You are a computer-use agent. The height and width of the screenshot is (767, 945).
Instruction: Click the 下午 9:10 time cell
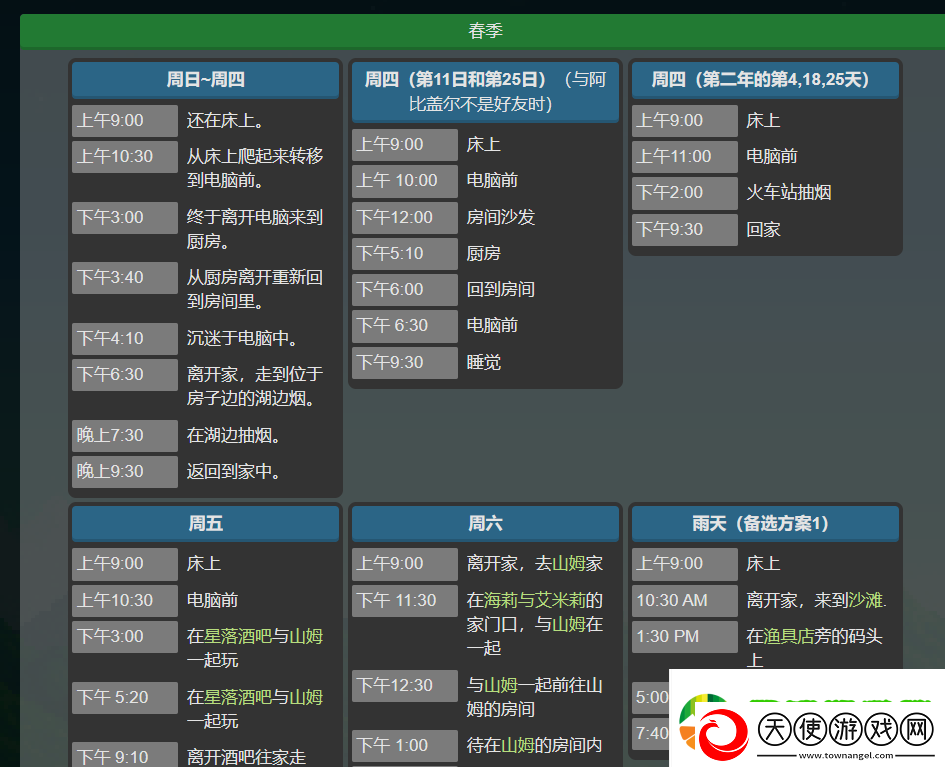125,754
